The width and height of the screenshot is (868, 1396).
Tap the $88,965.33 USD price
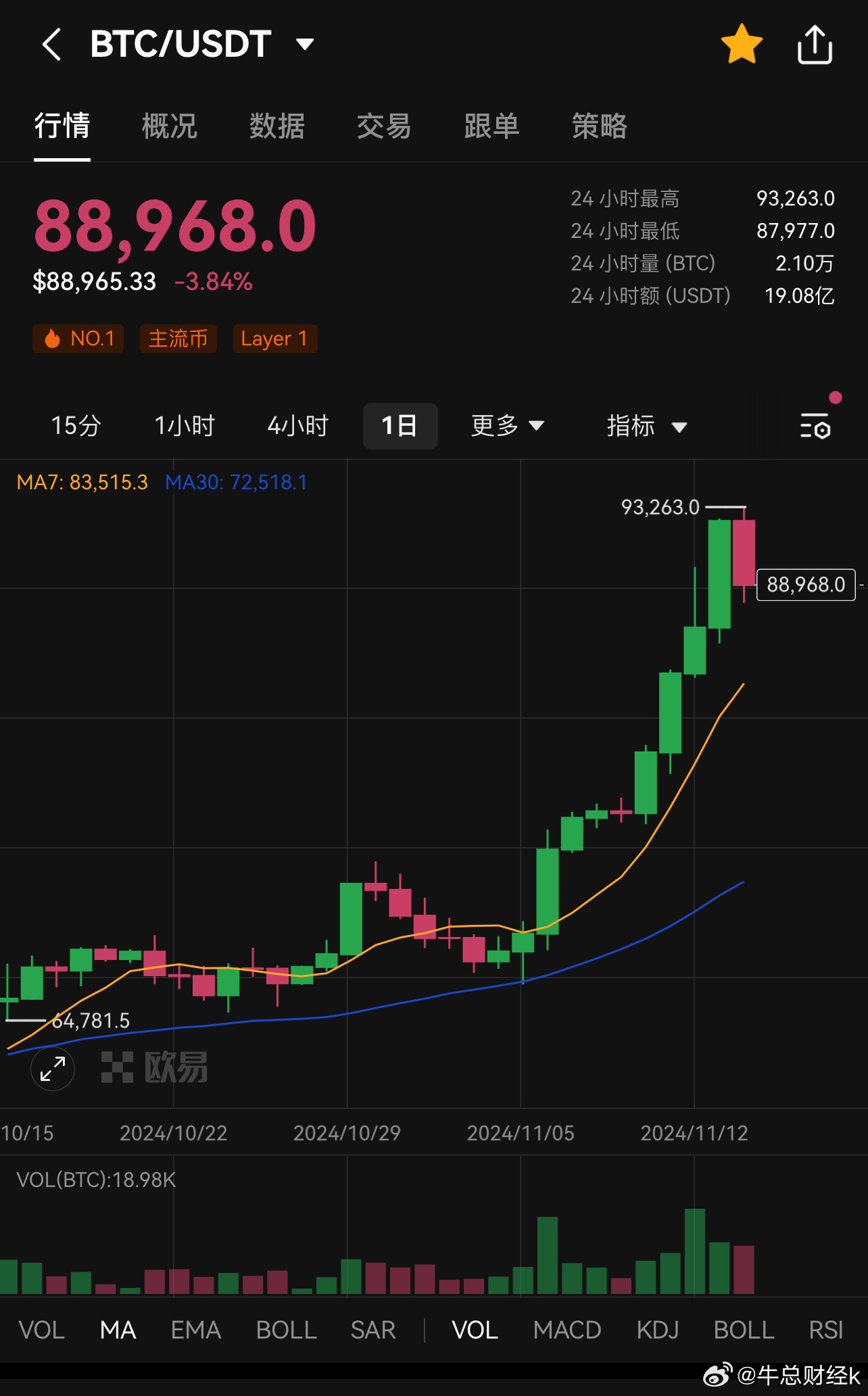tap(95, 281)
